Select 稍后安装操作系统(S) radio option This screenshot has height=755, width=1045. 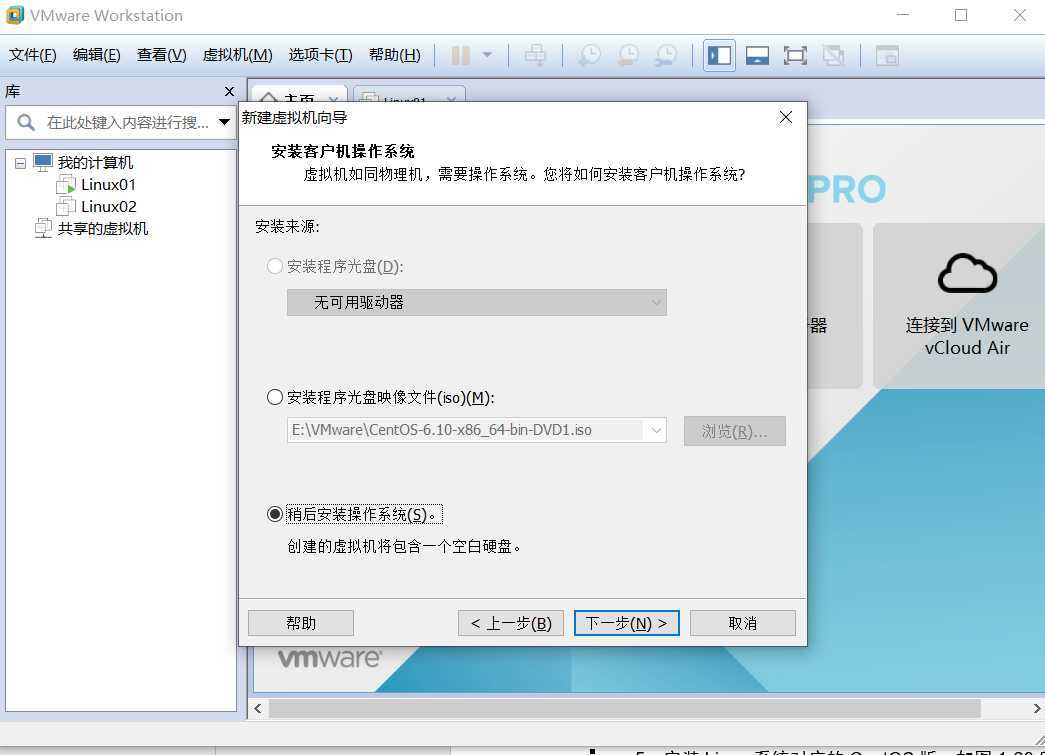(x=275, y=514)
